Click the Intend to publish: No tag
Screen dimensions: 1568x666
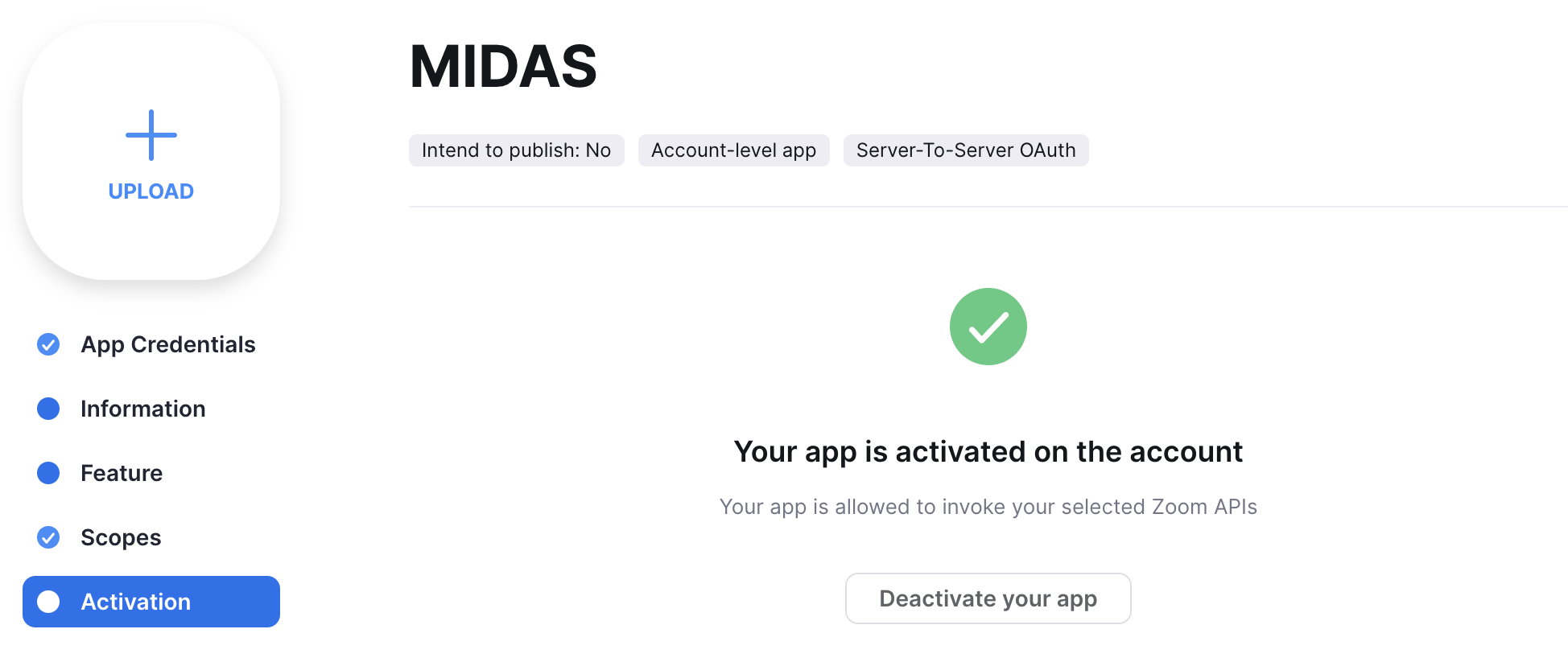coord(517,150)
